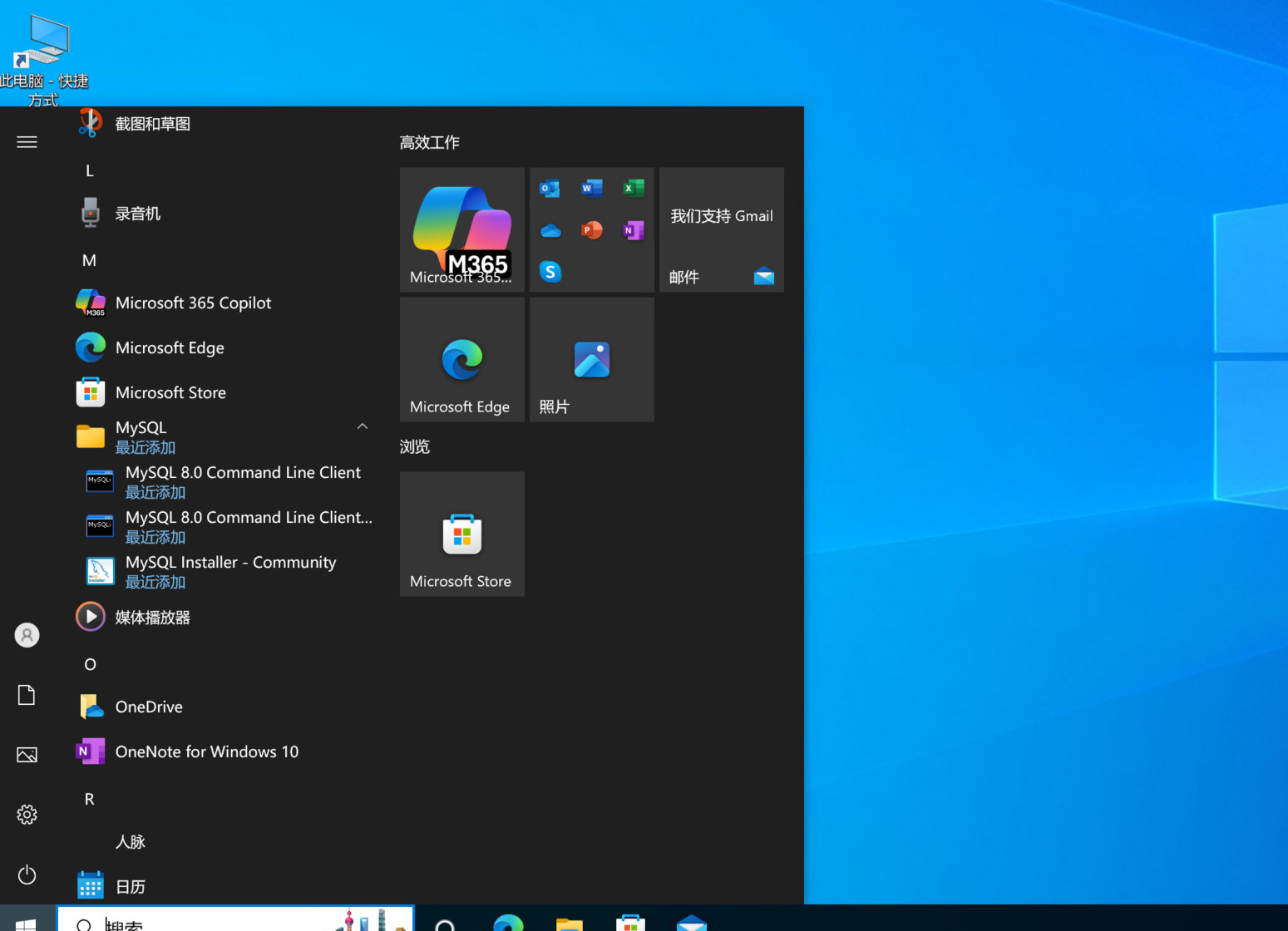Click the letter O group header
This screenshot has width=1288, height=931.
[x=90, y=664]
